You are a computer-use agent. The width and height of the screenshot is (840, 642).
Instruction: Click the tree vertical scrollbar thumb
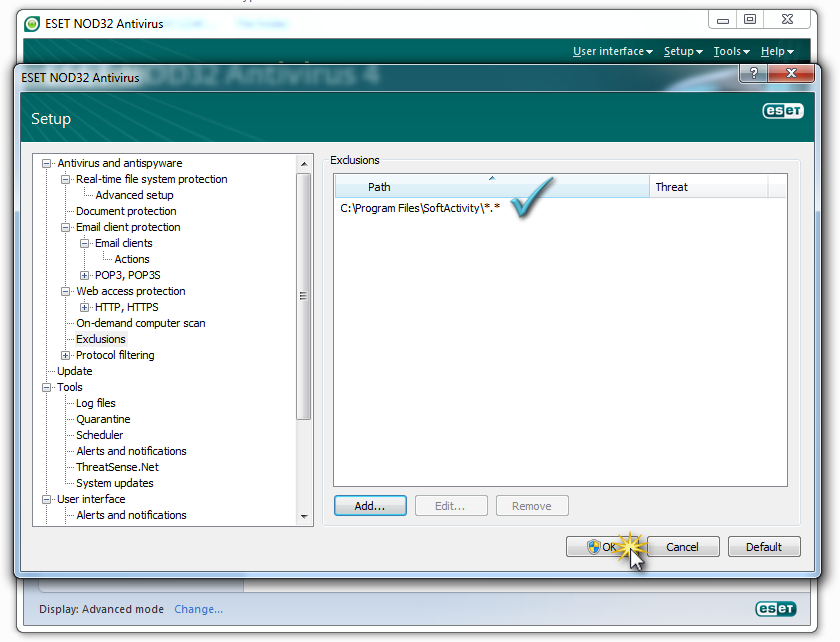pos(304,296)
